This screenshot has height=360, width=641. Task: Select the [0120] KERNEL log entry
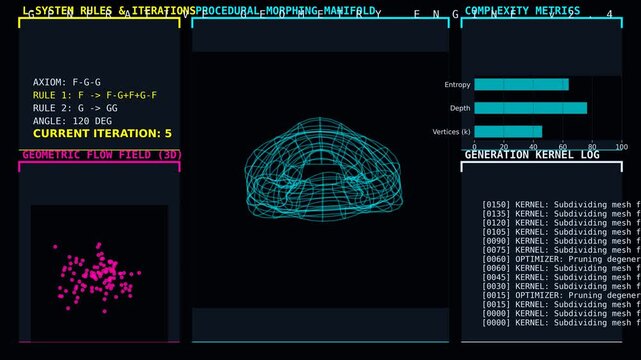coord(561,223)
